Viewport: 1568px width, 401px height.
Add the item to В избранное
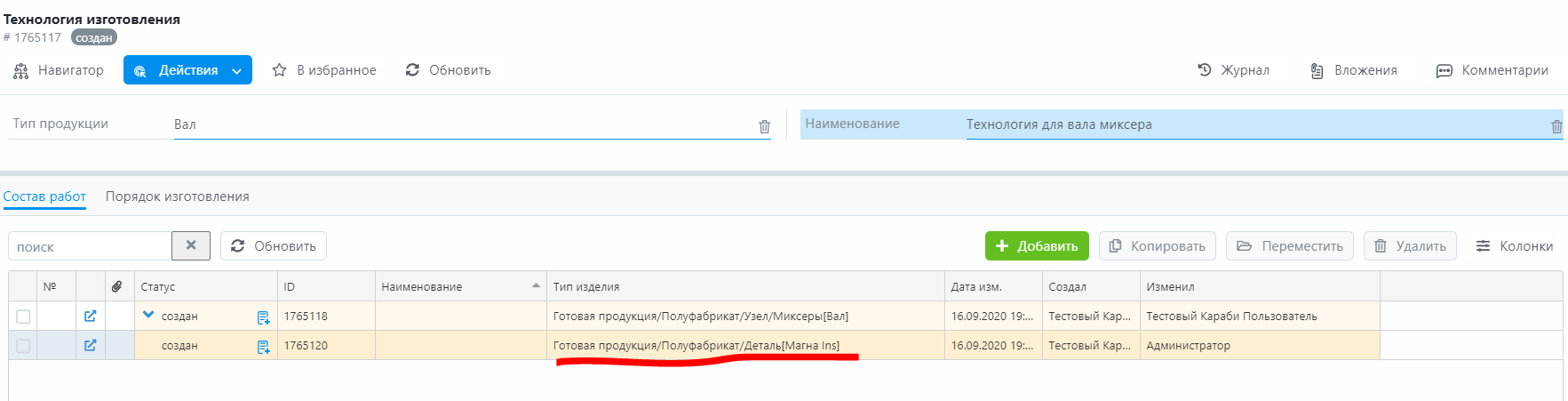pyautogui.click(x=324, y=70)
